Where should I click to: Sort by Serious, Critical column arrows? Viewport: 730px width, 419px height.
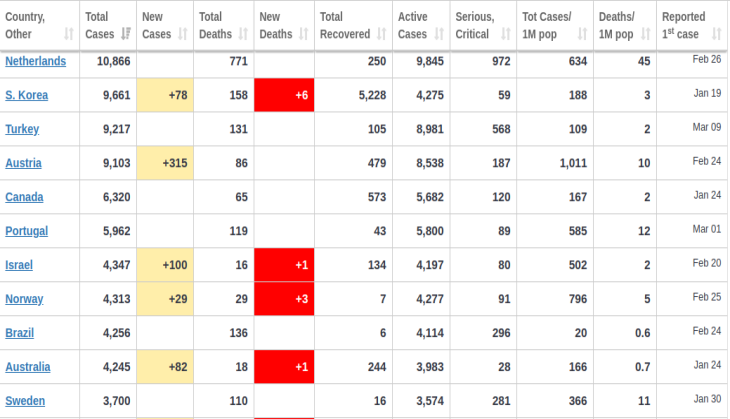pos(506,34)
